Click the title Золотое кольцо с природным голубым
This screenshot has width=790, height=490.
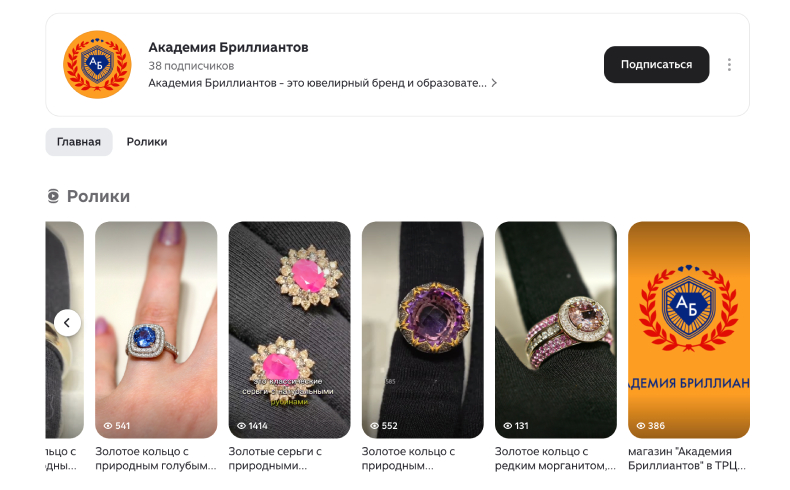(x=156, y=458)
